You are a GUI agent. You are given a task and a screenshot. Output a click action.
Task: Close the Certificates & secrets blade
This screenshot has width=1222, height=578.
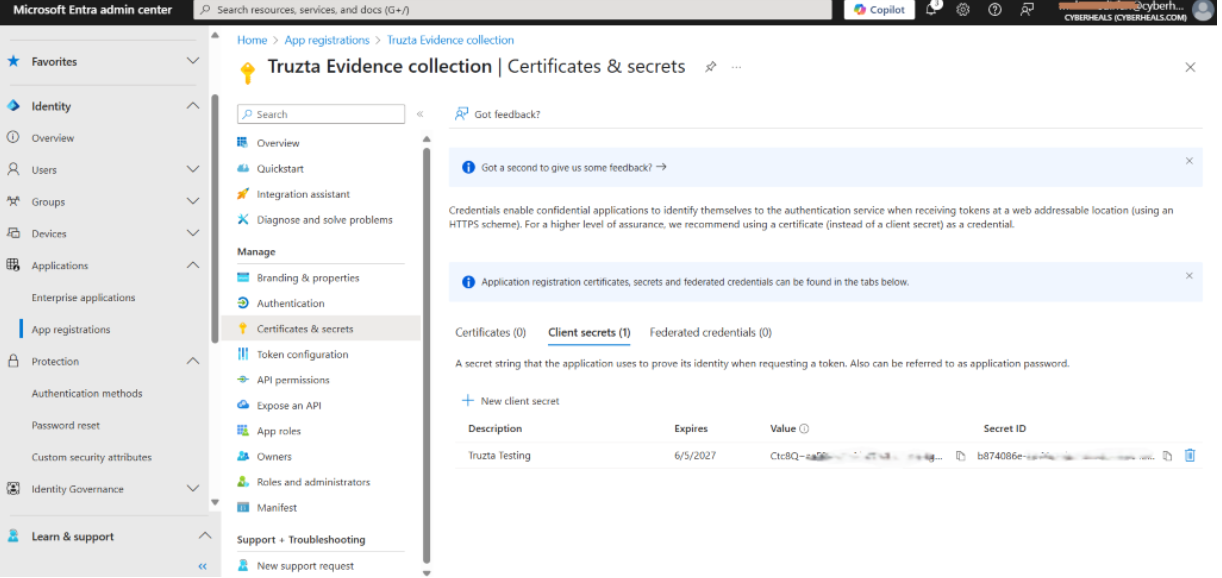pos(1190,67)
